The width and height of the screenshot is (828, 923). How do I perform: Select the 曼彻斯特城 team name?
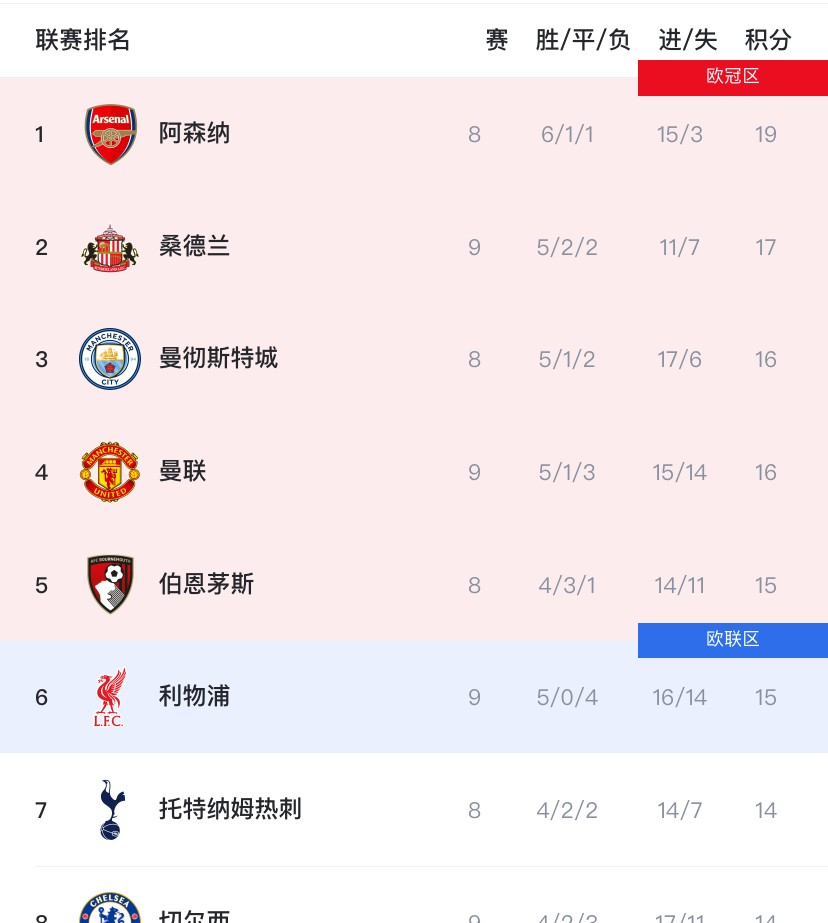tap(219, 358)
